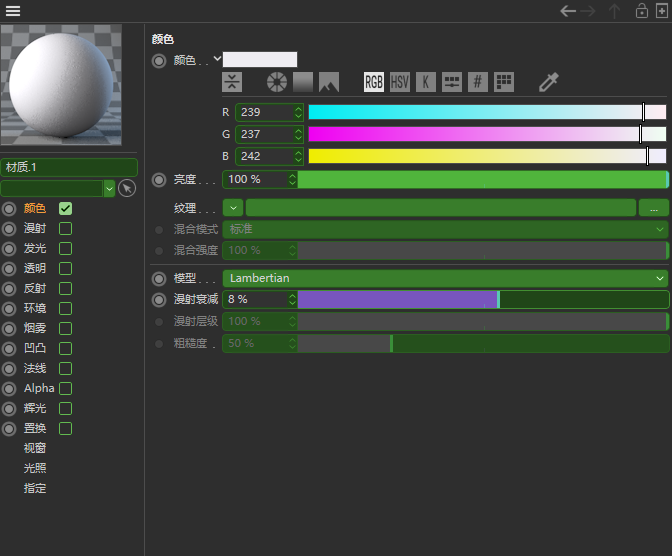Image resolution: width=672 pixels, height=556 pixels.
Task: Click the R value stepper arrows
Action: point(298,112)
